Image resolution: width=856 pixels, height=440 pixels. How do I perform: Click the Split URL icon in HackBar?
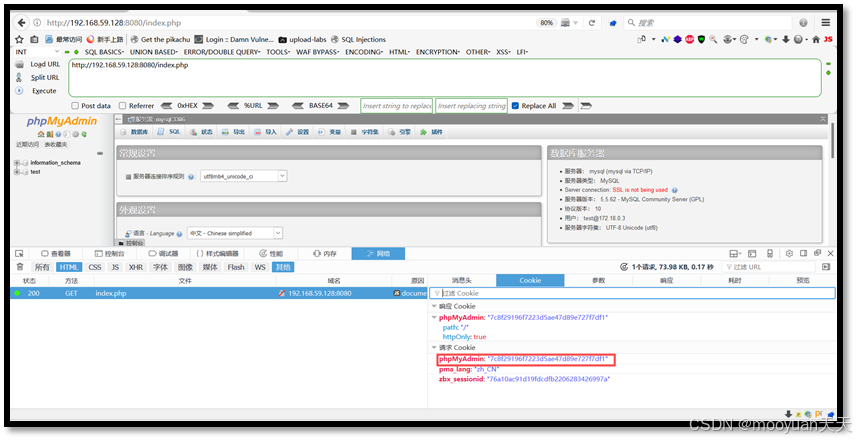[x=19, y=78]
